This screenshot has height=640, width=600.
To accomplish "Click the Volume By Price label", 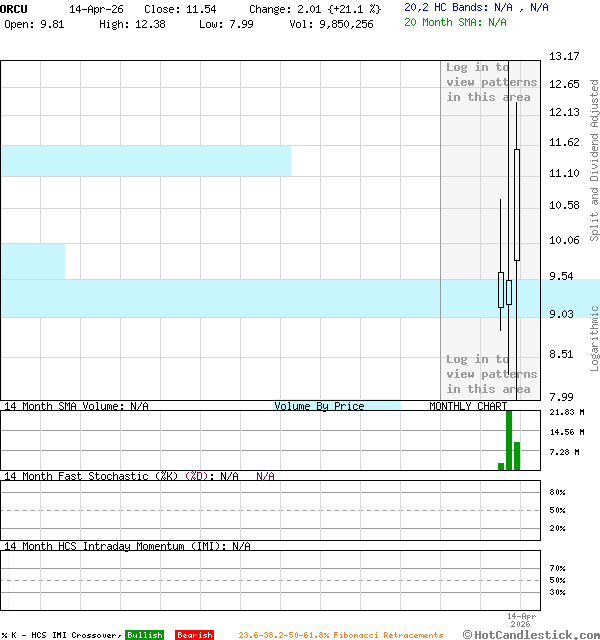I will 320,406.
